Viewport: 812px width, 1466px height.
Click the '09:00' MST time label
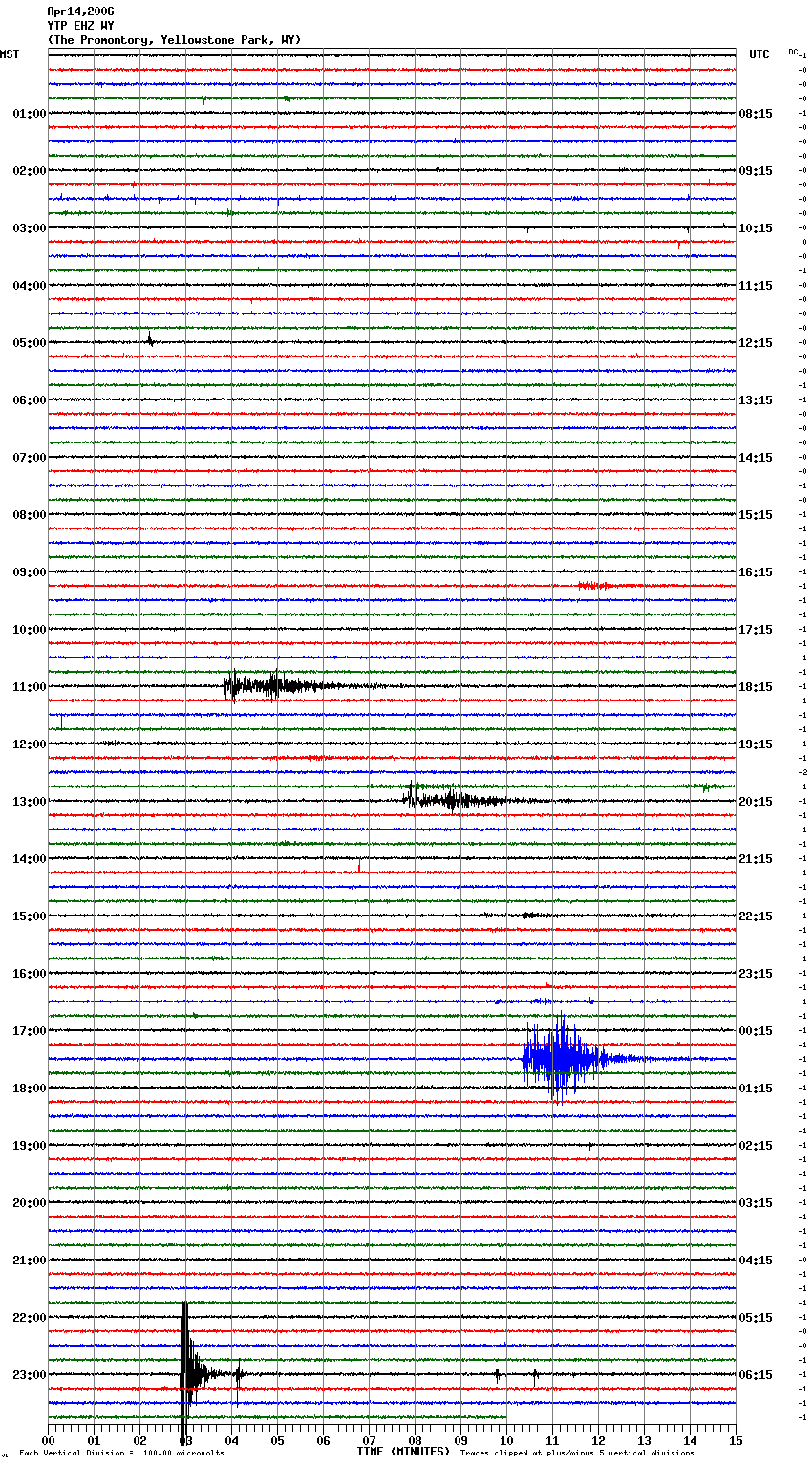(30, 572)
